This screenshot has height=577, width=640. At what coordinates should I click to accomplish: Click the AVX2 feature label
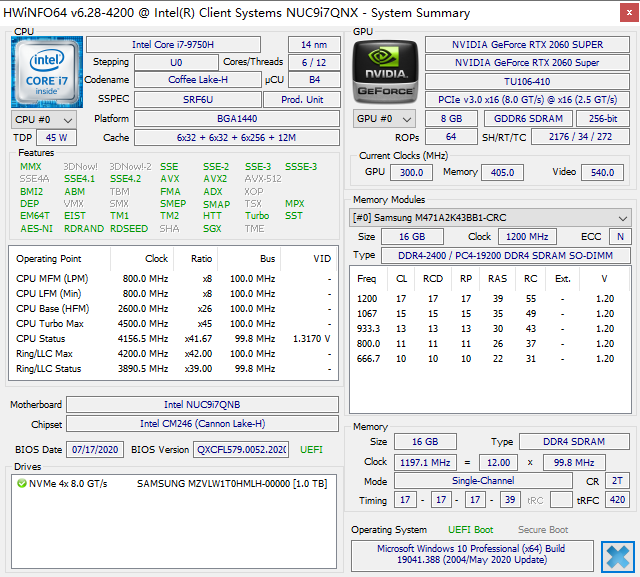214,179
